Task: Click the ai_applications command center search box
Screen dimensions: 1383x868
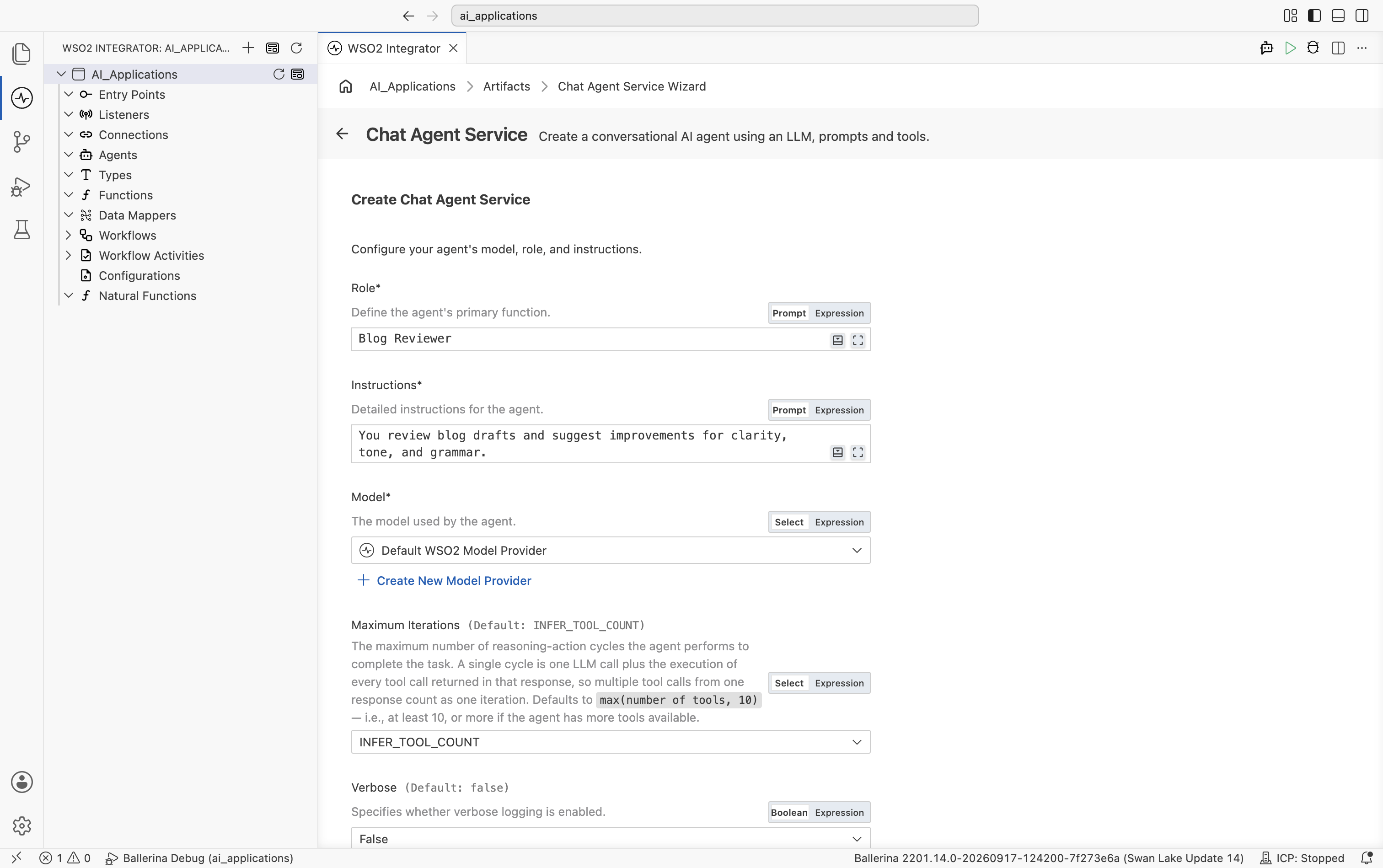Action: pyautogui.click(x=715, y=16)
